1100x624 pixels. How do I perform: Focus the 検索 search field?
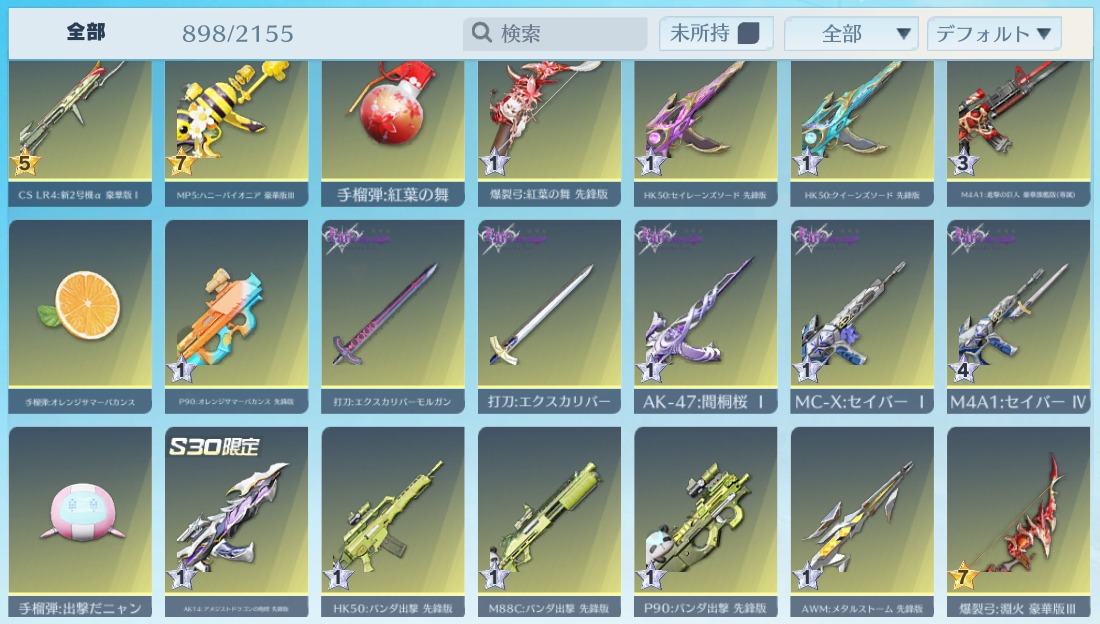pyautogui.click(x=555, y=33)
